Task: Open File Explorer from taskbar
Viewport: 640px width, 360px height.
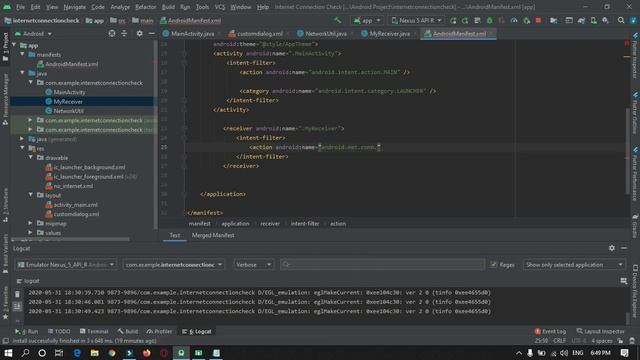Action: tap(94, 353)
